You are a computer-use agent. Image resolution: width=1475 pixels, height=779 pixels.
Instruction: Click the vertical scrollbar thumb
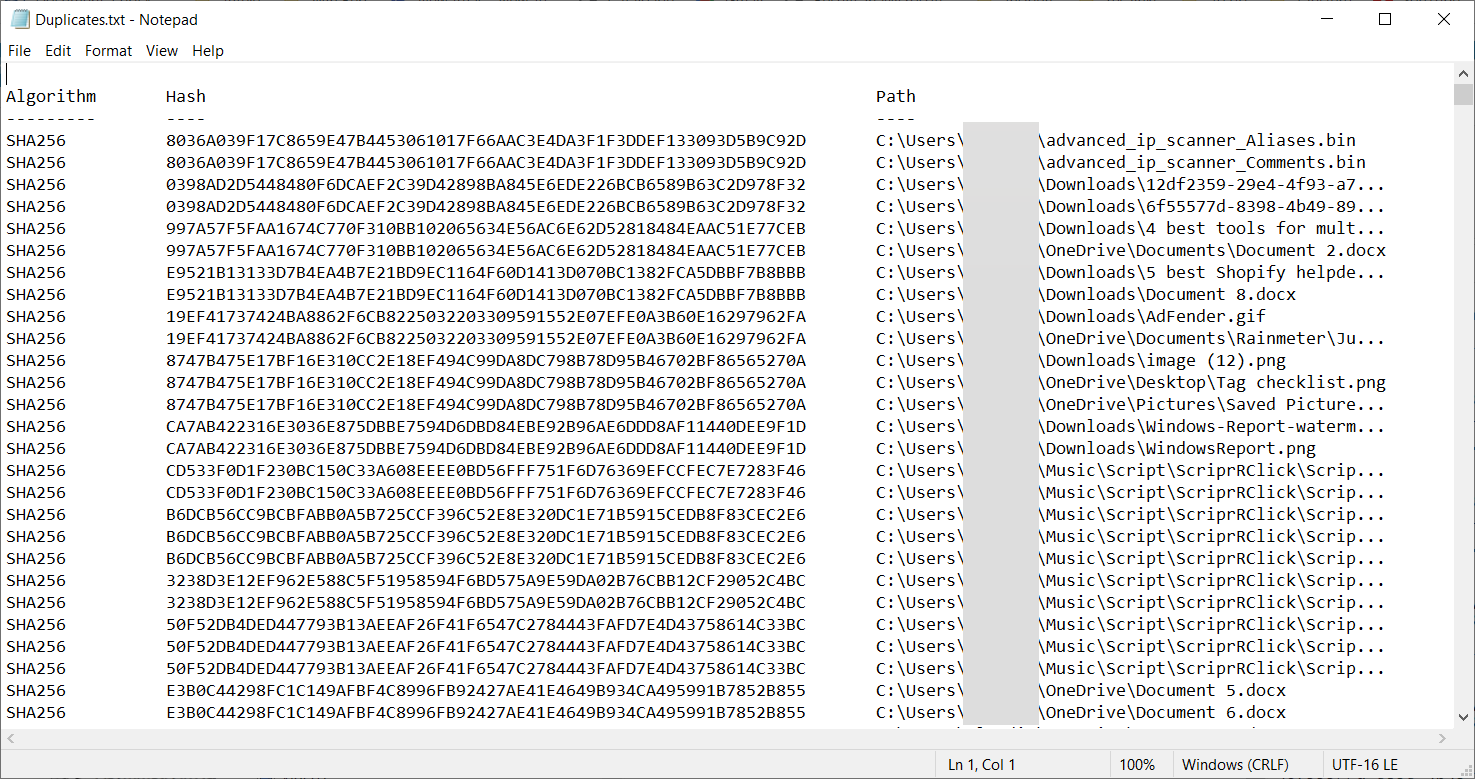pyautogui.click(x=1464, y=95)
